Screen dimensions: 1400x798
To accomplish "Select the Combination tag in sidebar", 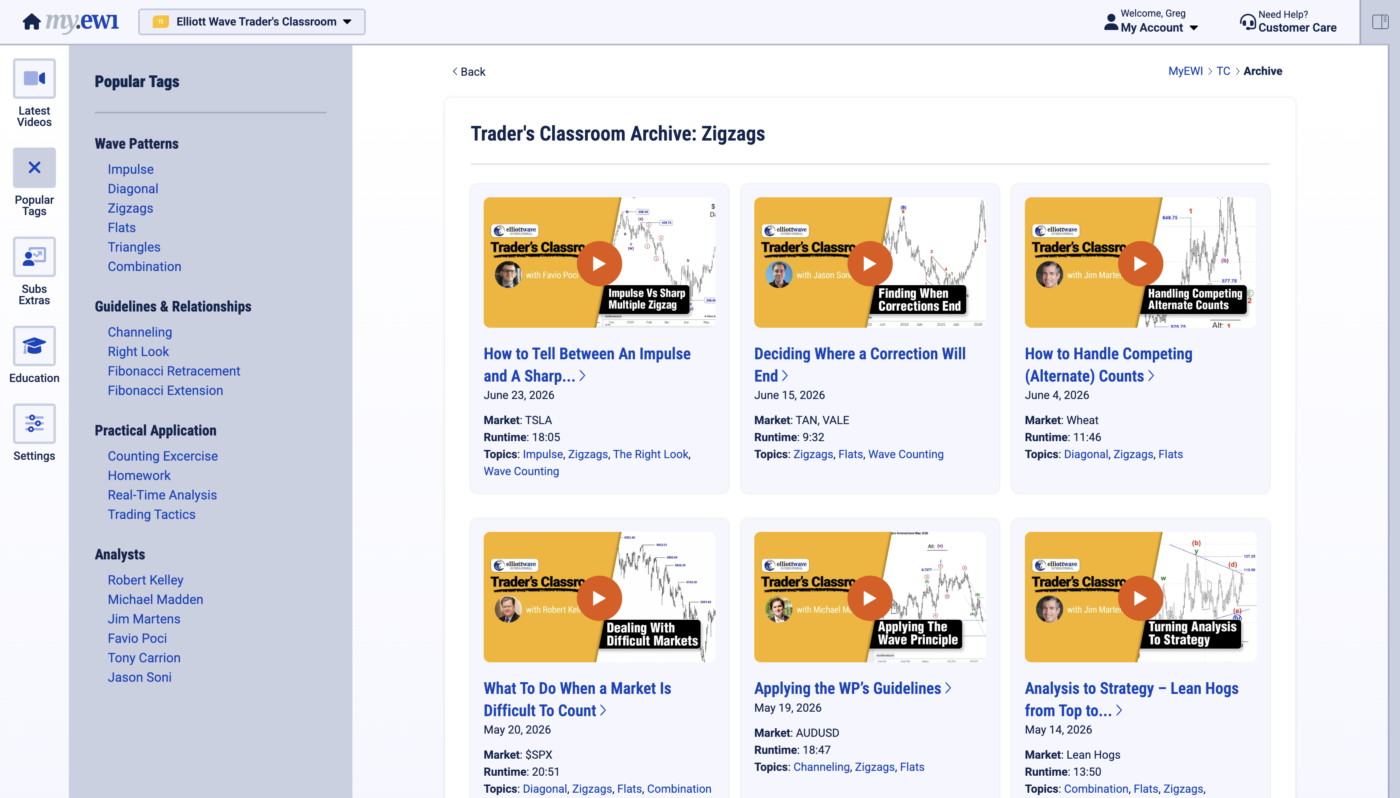I will [x=145, y=267].
